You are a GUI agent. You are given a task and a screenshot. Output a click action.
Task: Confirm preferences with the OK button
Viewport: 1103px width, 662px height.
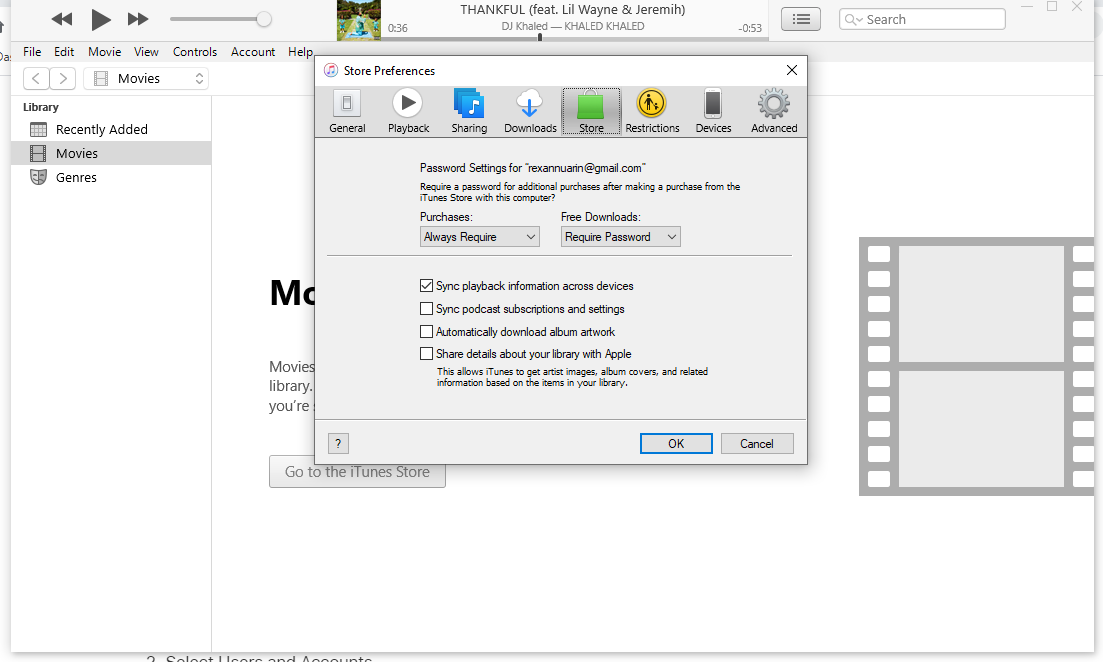[676, 444]
